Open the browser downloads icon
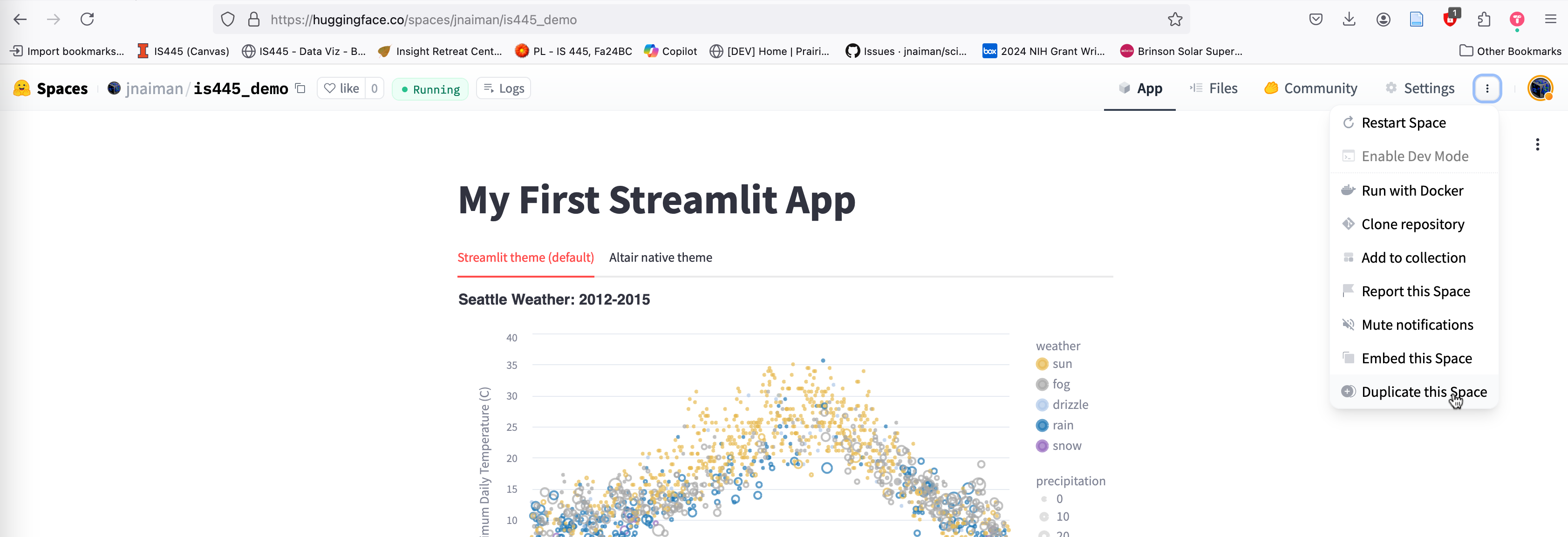 [x=1349, y=20]
